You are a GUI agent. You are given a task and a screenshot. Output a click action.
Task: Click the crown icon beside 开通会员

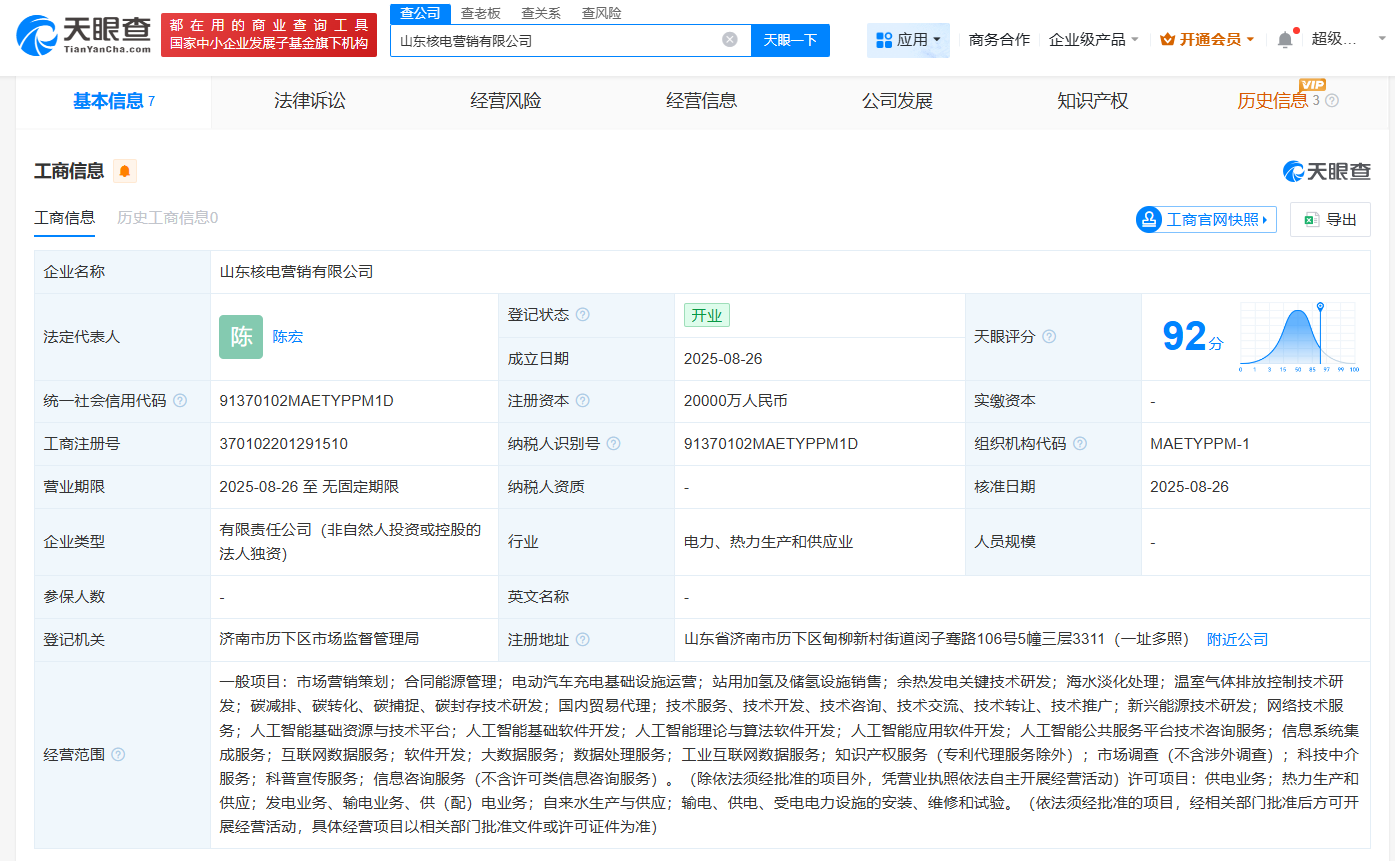1166,37
